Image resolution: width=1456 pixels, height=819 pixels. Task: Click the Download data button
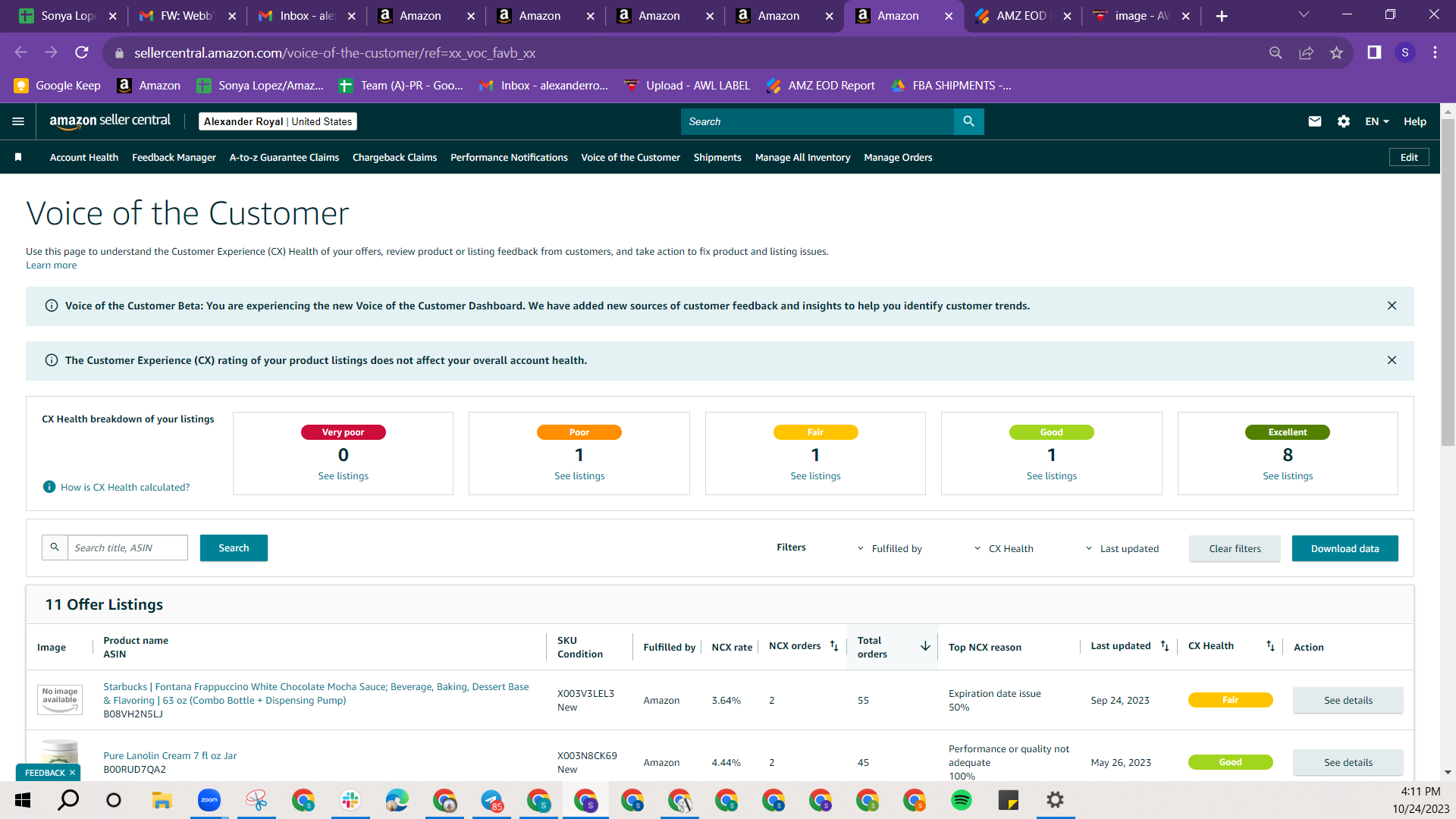coord(1345,548)
